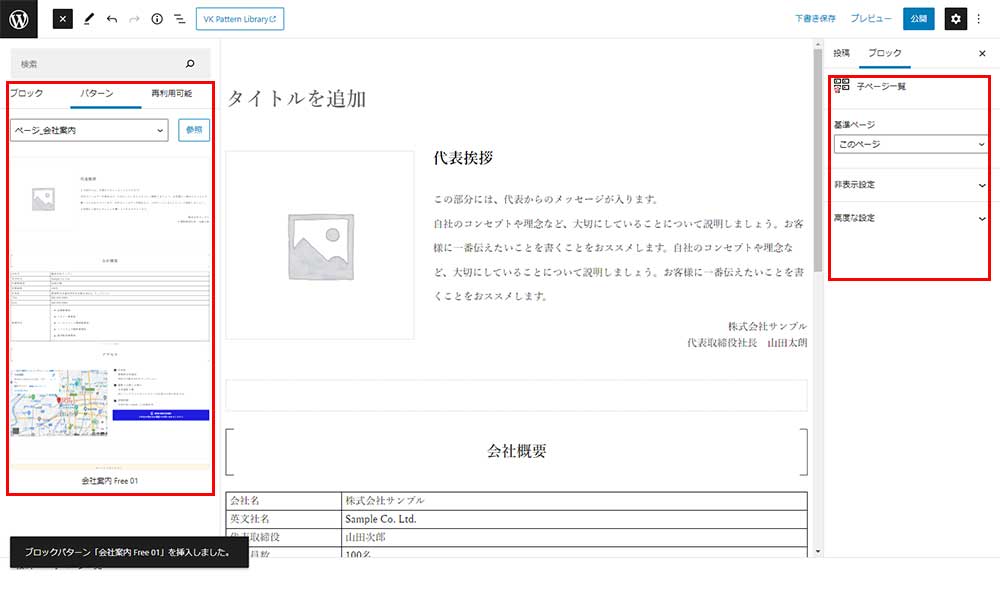The height and width of the screenshot is (593, 1000).
Task: Expand the 非表示設定 panel
Action: 911,185
